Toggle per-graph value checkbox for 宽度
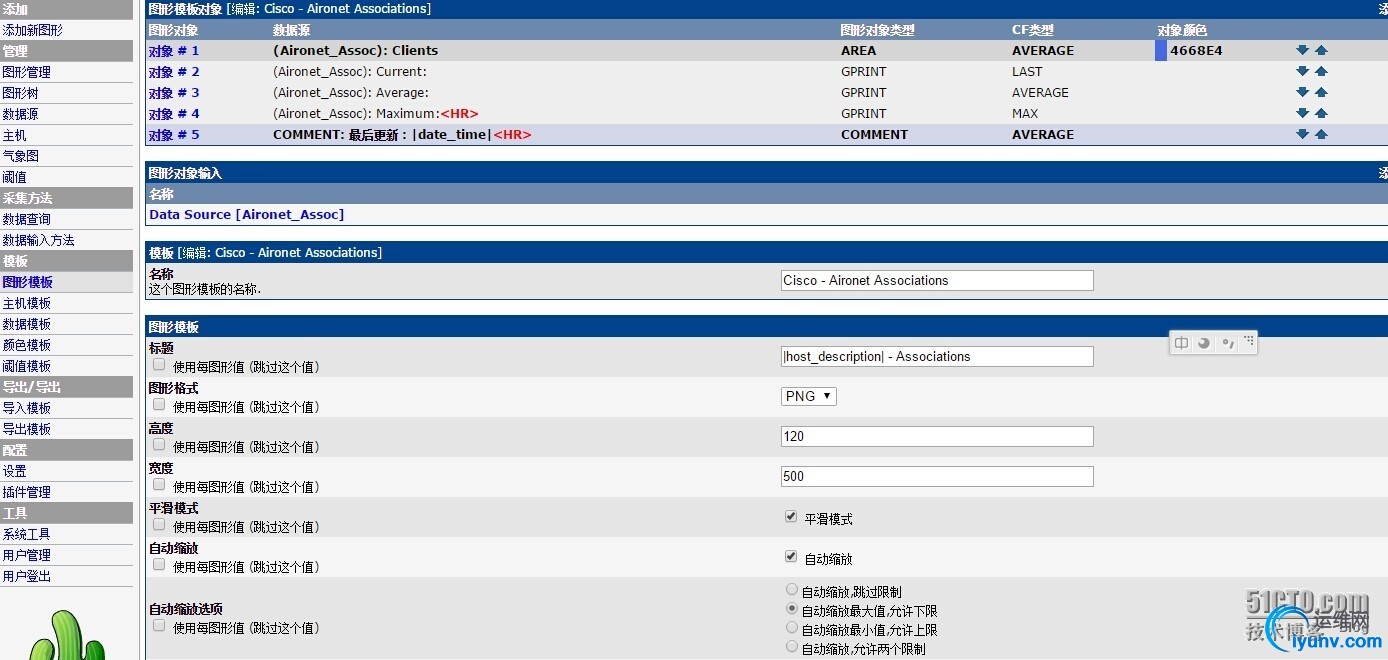Image resolution: width=1388 pixels, height=660 pixels. [x=159, y=485]
